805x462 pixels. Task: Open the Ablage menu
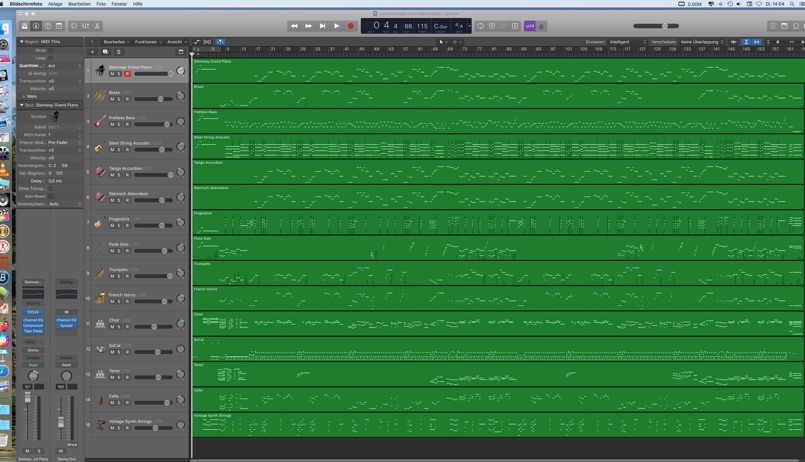click(x=55, y=4)
